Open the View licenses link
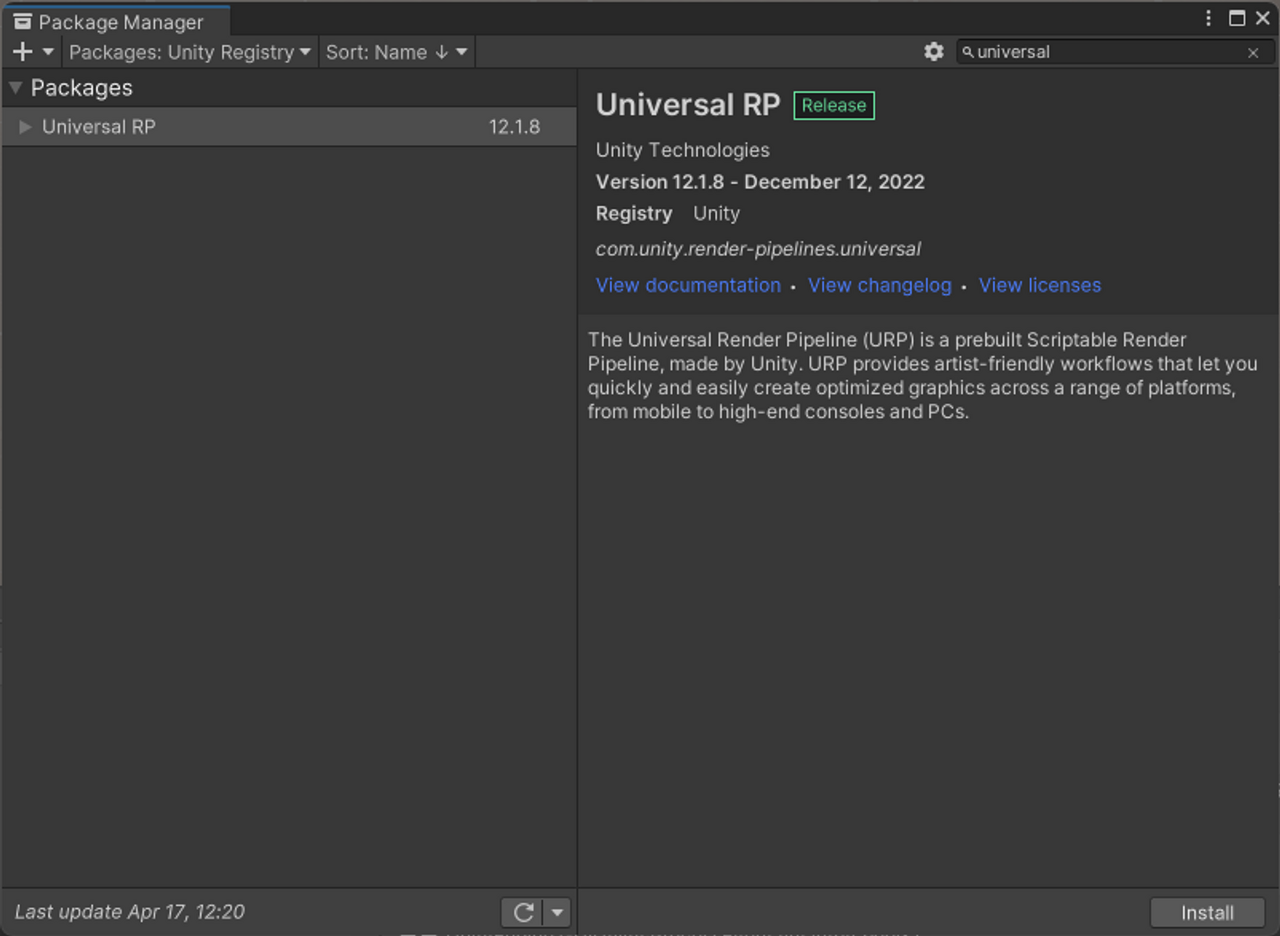 coord(1040,285)
